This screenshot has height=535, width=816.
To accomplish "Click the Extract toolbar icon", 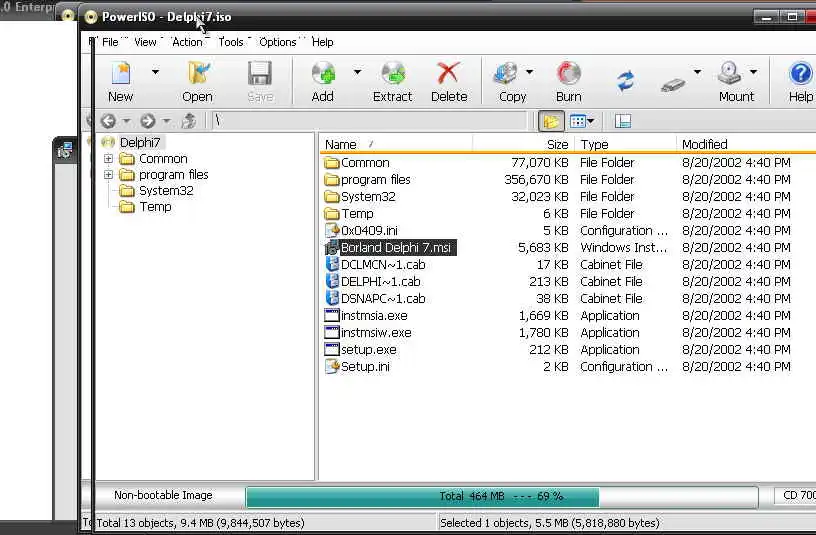I will [393, 73].
